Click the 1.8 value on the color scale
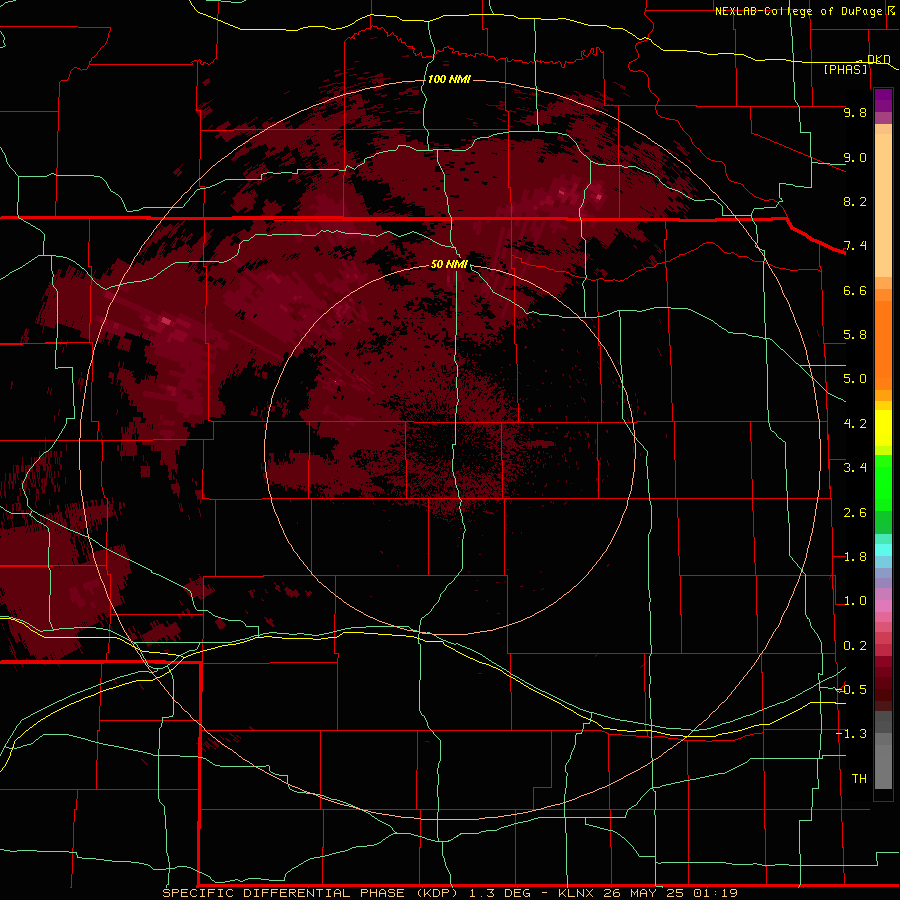The width and height of the screenshot is (900, 900). click(855, 557)
